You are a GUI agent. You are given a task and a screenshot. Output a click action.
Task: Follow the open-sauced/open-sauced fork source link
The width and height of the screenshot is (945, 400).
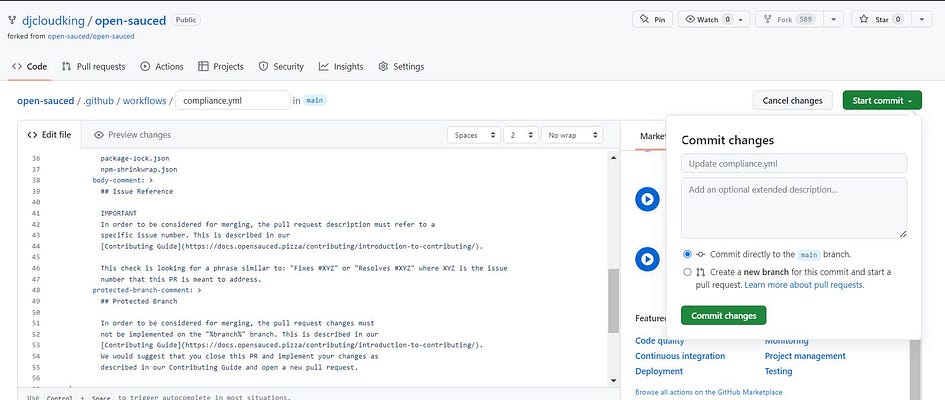click(x=91, y=36)
